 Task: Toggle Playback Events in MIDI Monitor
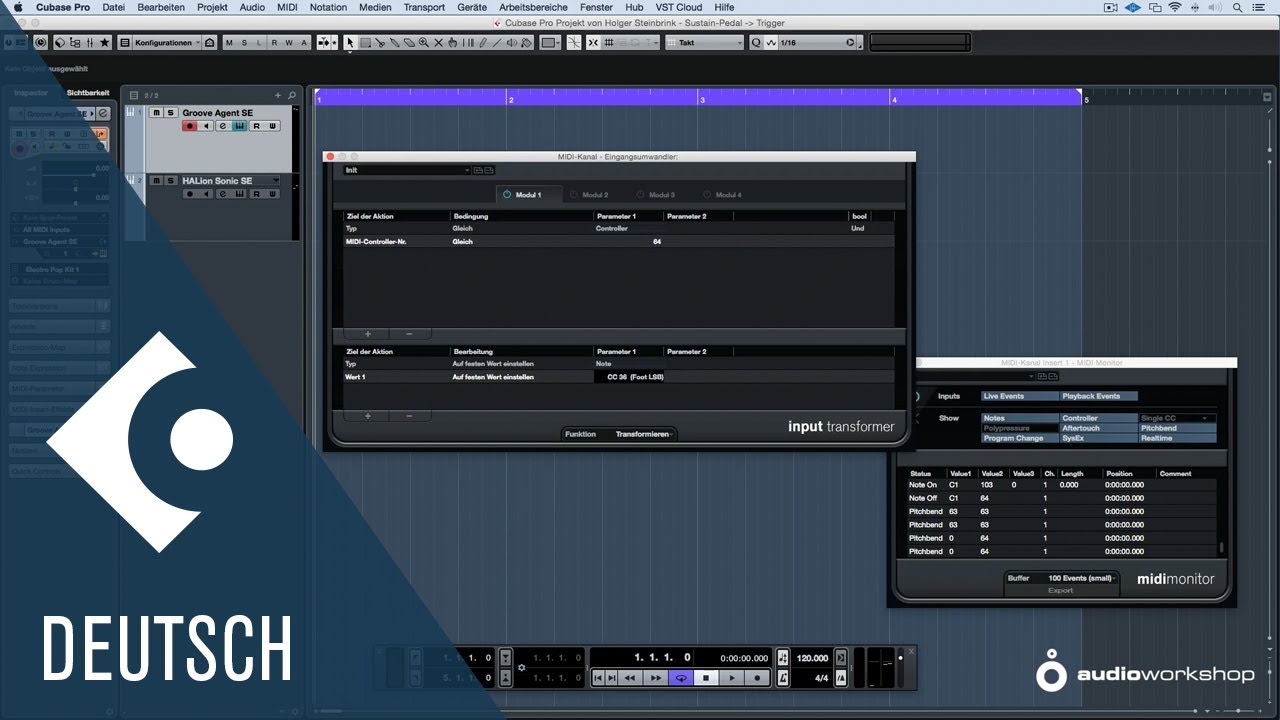pos(1098,396)
